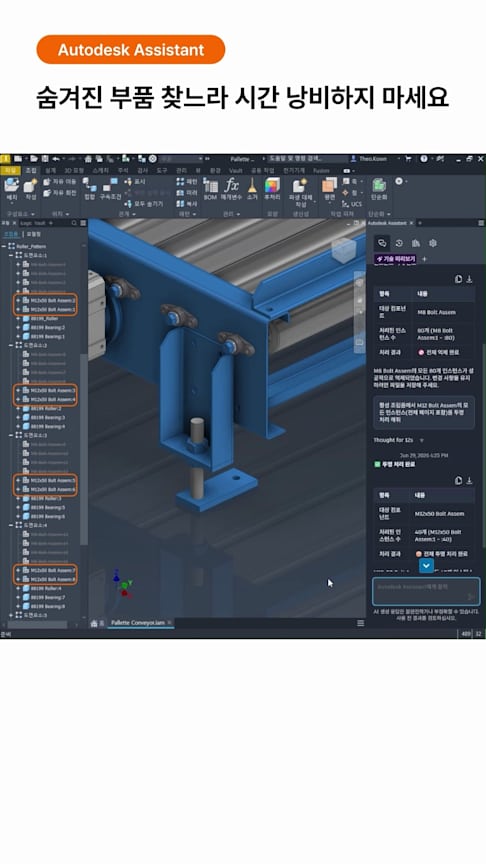Expand the M12x50 Bolt Assem:2 node
The height and width of the screenshot is (864, 486).
coord(18,300)
